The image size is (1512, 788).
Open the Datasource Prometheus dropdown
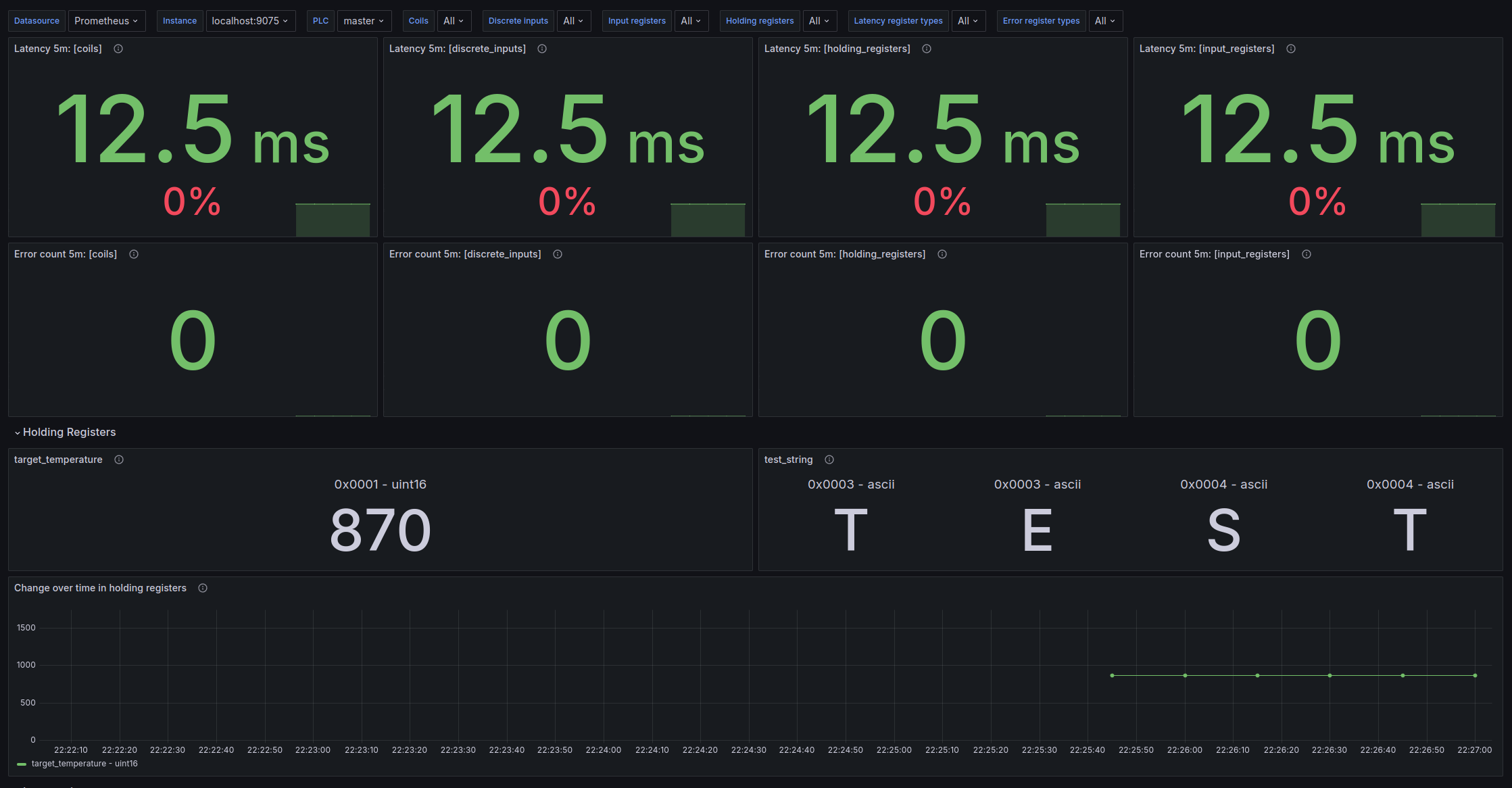coord(106,21)
